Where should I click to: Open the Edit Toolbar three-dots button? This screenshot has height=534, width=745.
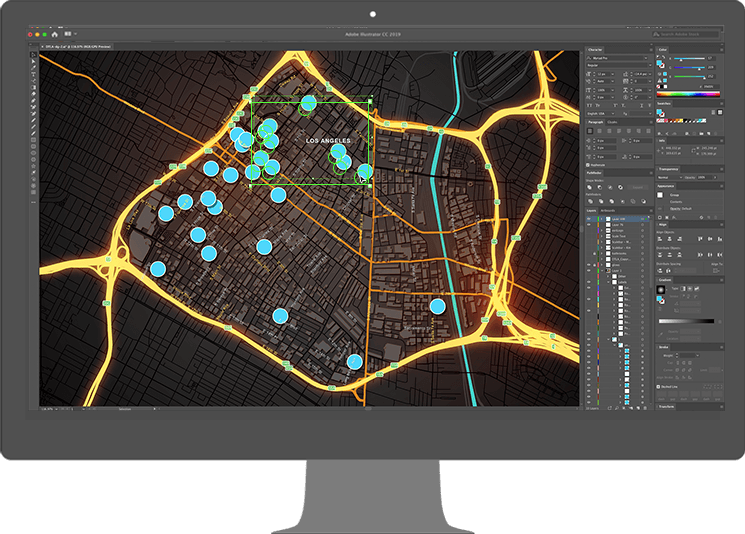33,202
